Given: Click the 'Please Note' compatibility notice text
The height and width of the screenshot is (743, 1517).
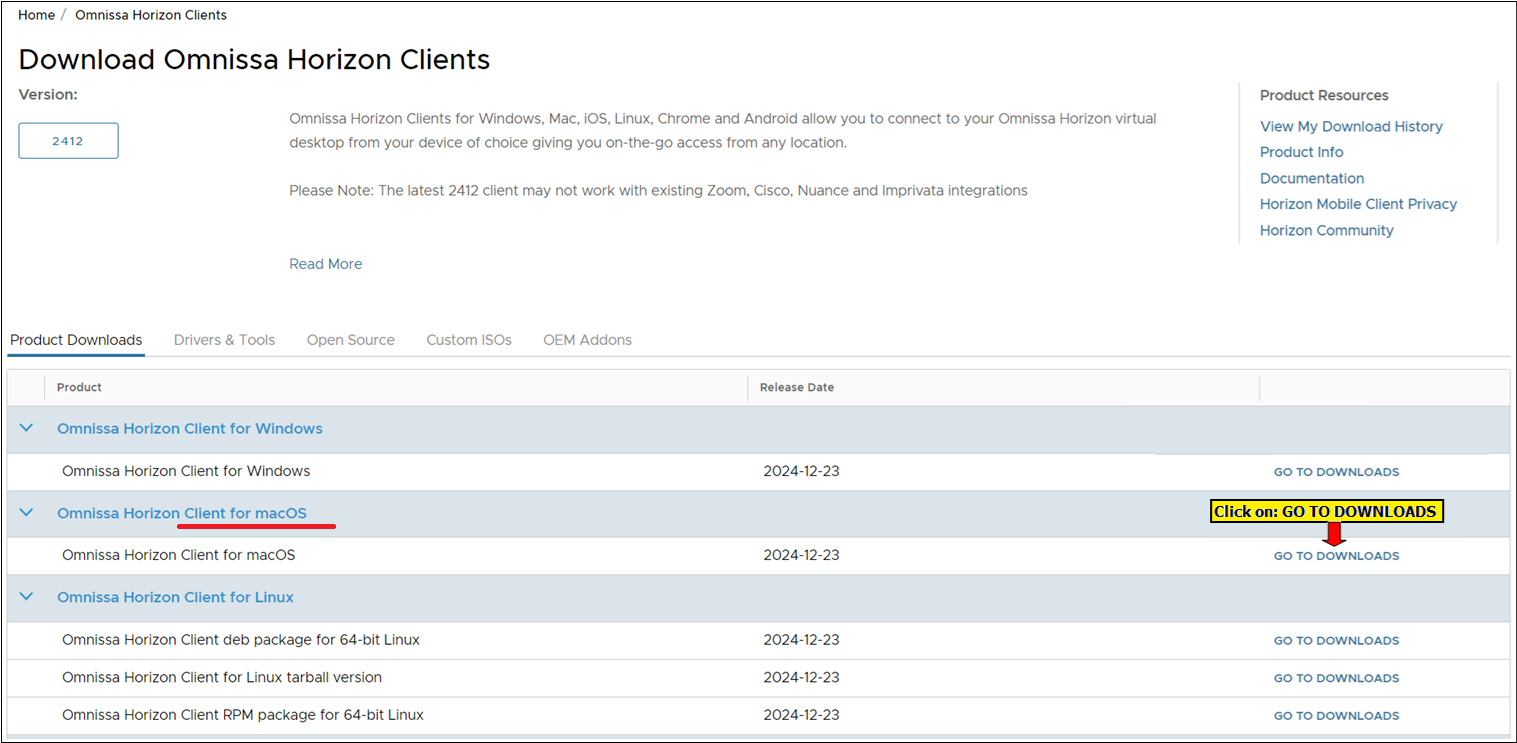Looking at the screenshot, I should 658,190.
